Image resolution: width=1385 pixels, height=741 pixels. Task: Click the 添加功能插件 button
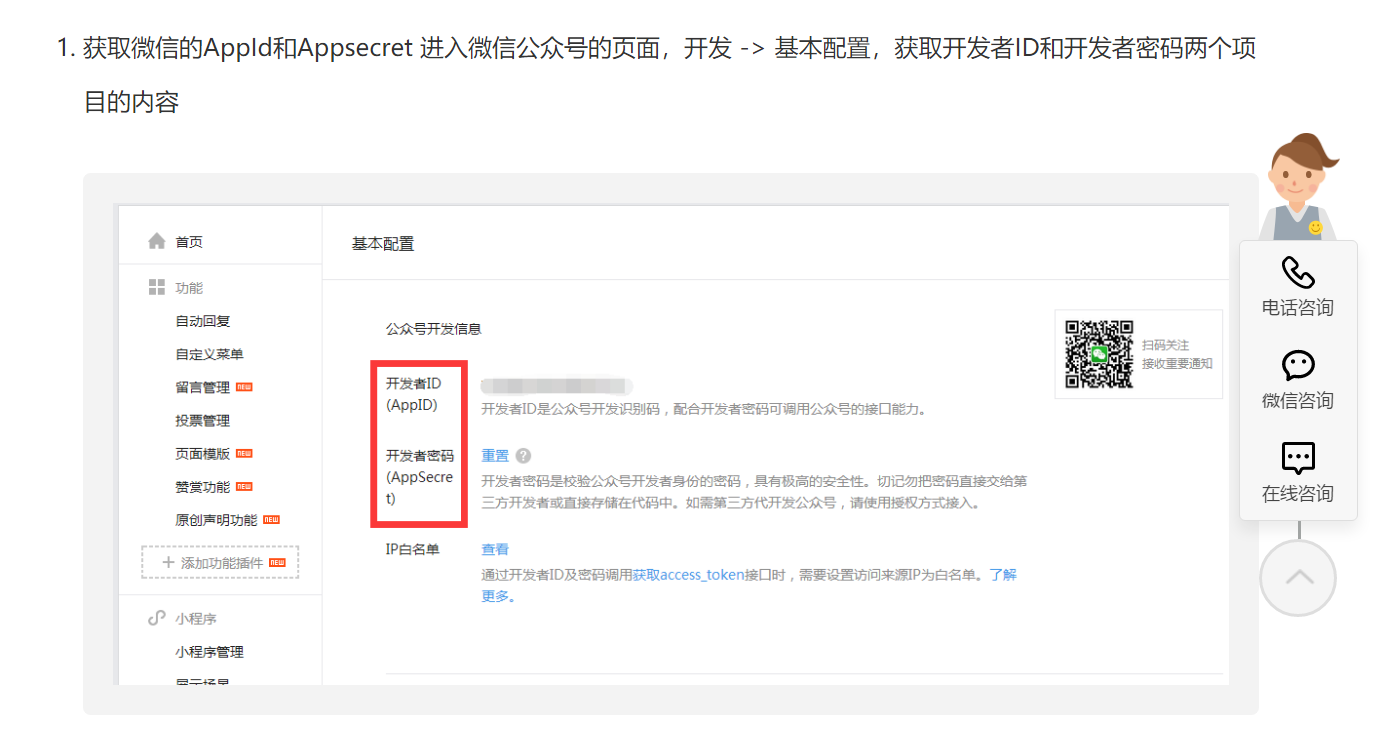(220, 563)
